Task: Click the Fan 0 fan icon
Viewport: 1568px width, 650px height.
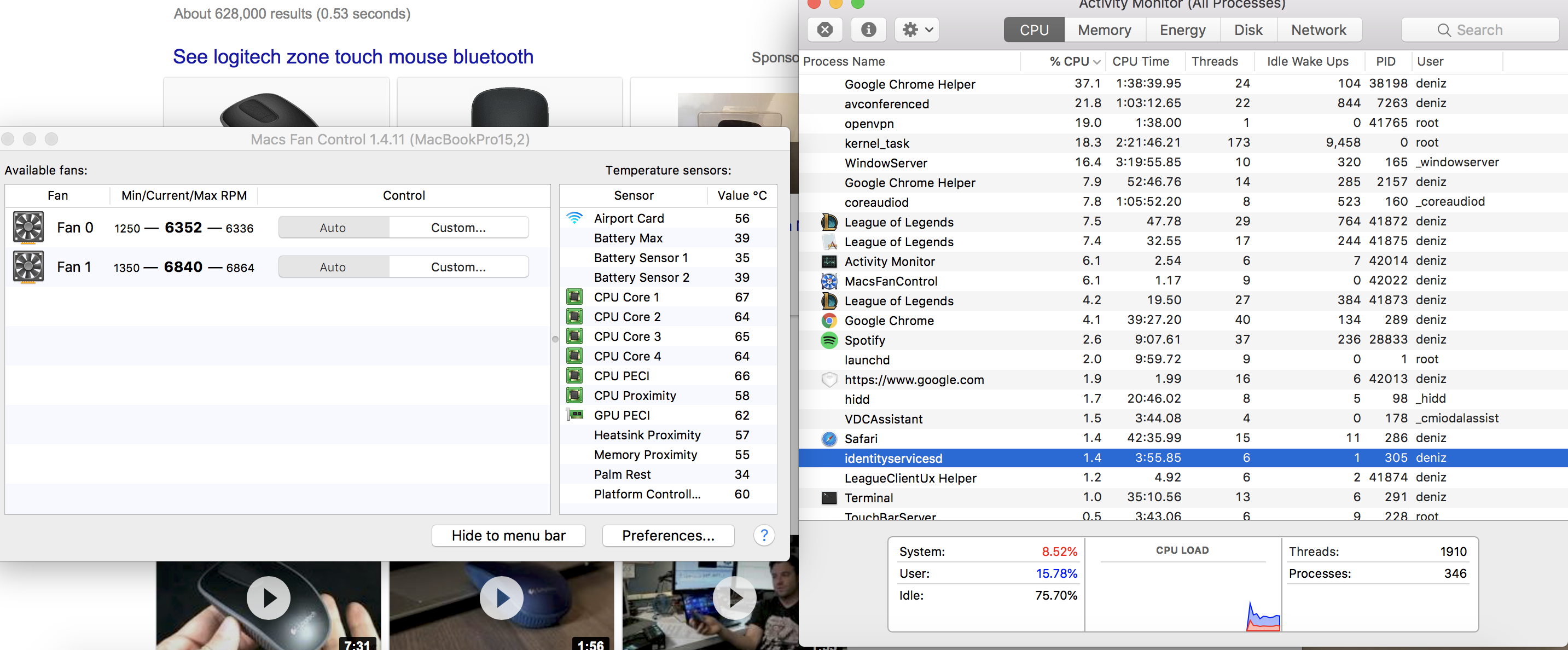Action: (28, 228)
